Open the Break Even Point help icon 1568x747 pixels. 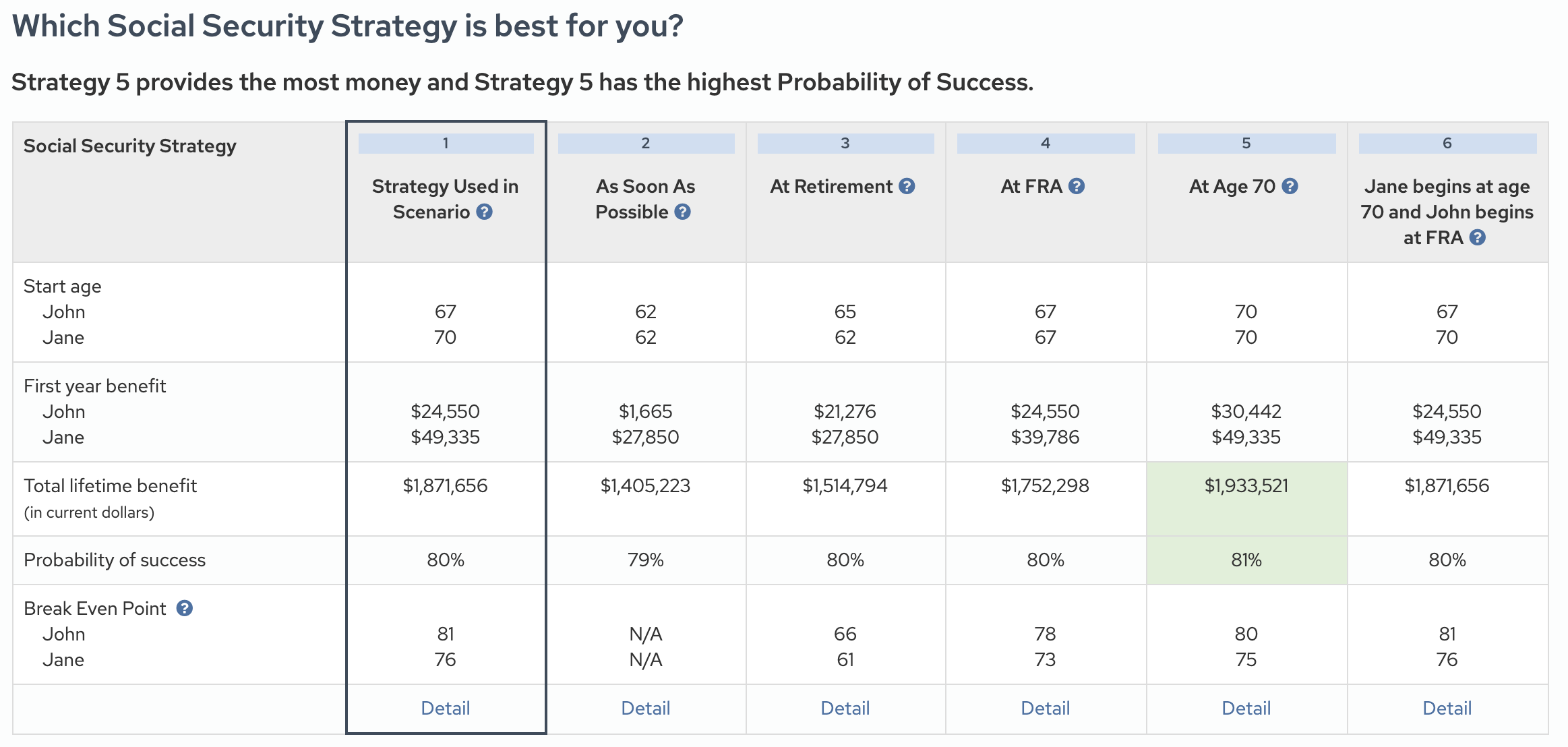[185, 609]
